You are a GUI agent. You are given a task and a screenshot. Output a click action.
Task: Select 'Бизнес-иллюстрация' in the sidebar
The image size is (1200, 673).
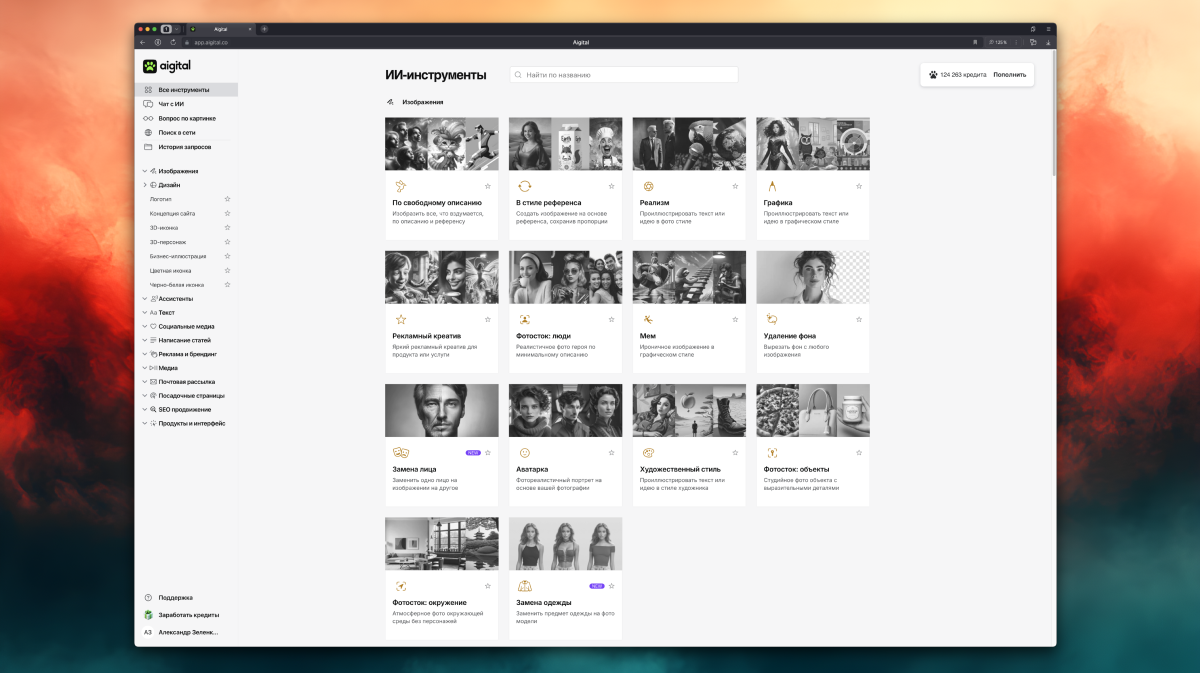point(178,256)
